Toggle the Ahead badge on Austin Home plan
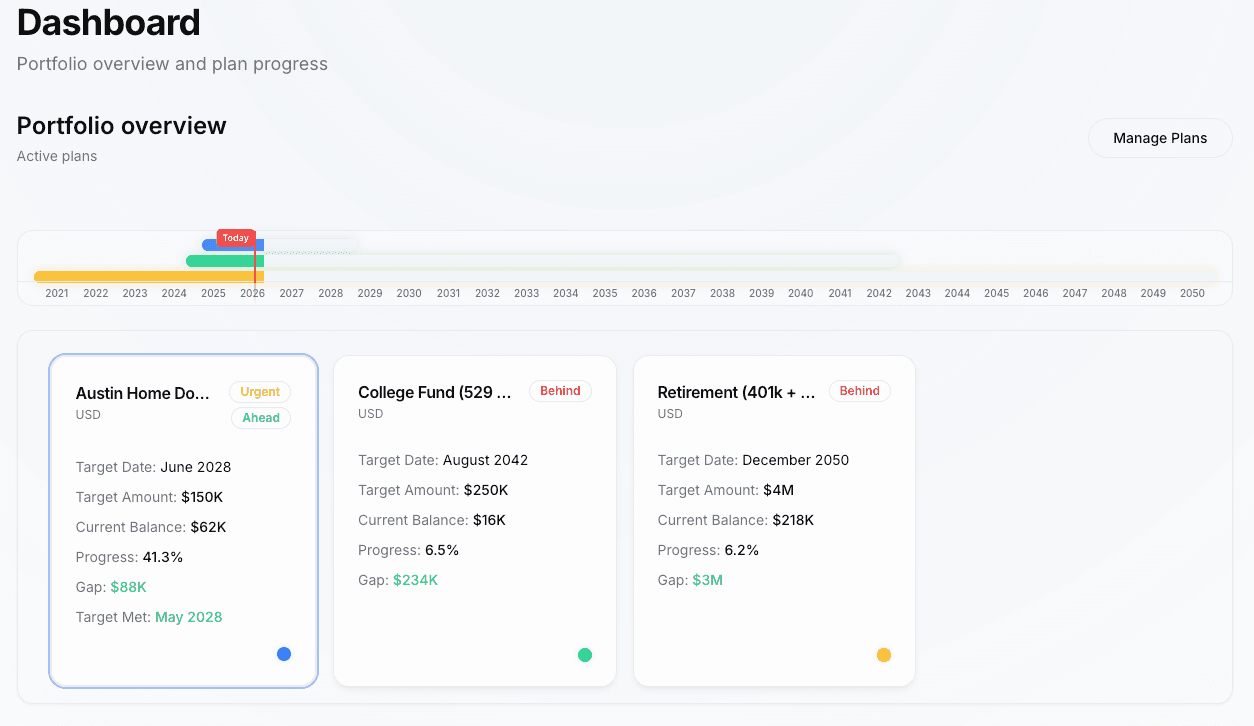The width and height of the screenshot is (1254, 726). coord(260,418)
